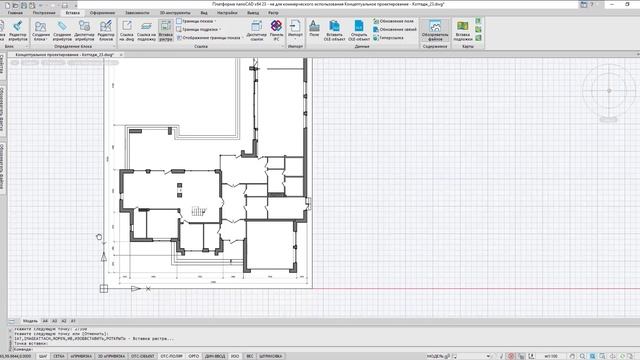This screenshot has width=640, height=360.
Task: Open the Построение ribbon tab
Action: [44, 13]
